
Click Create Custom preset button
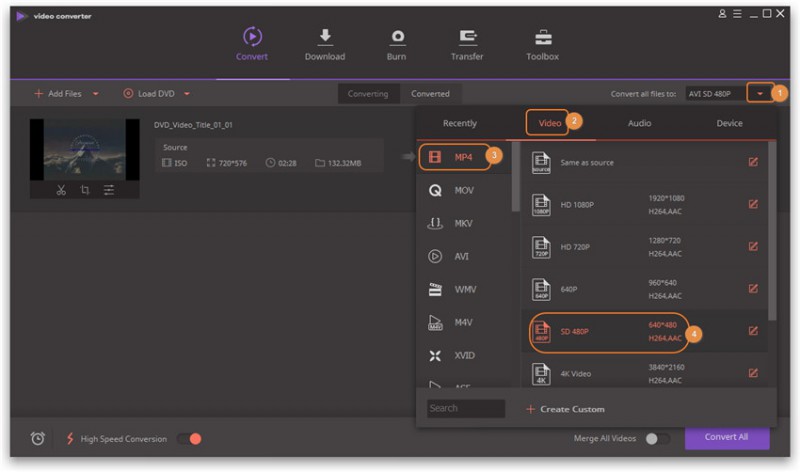click(x=565, y=409)
